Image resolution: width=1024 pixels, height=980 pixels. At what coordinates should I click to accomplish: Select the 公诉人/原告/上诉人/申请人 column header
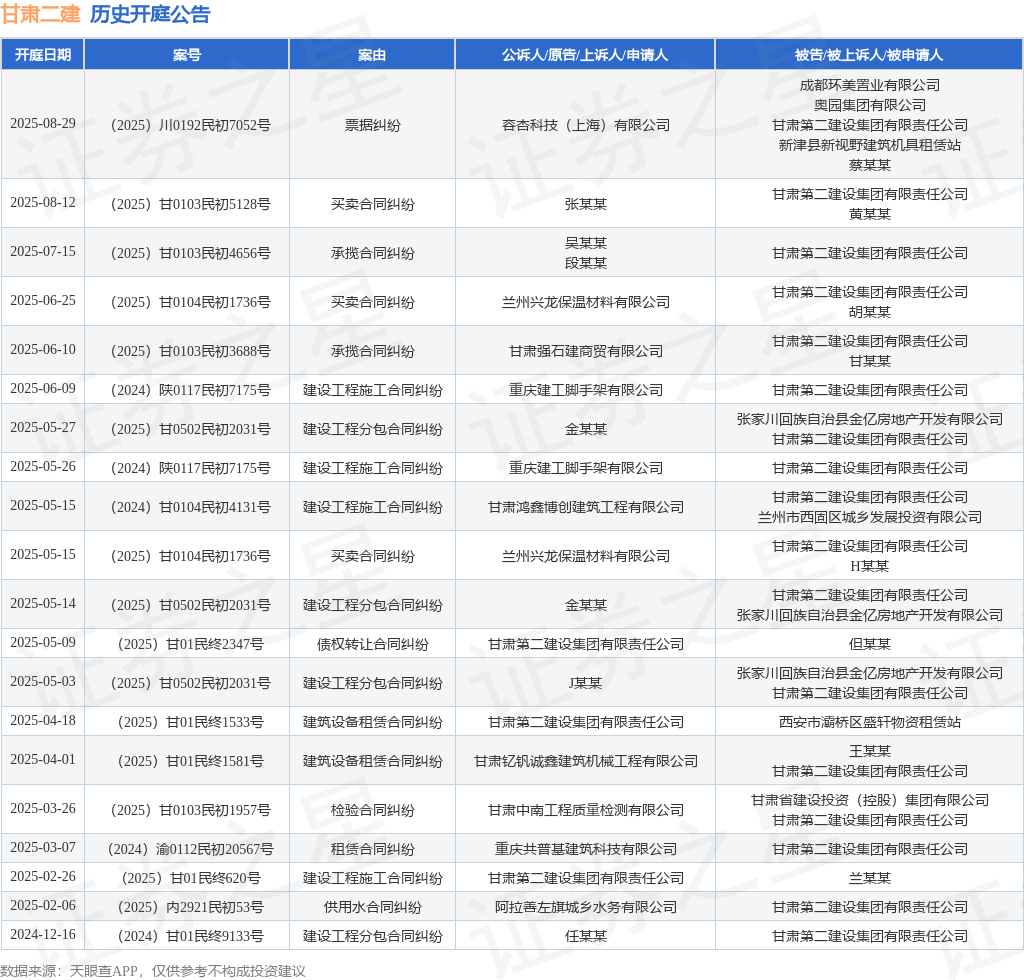(x=585, y=55)
